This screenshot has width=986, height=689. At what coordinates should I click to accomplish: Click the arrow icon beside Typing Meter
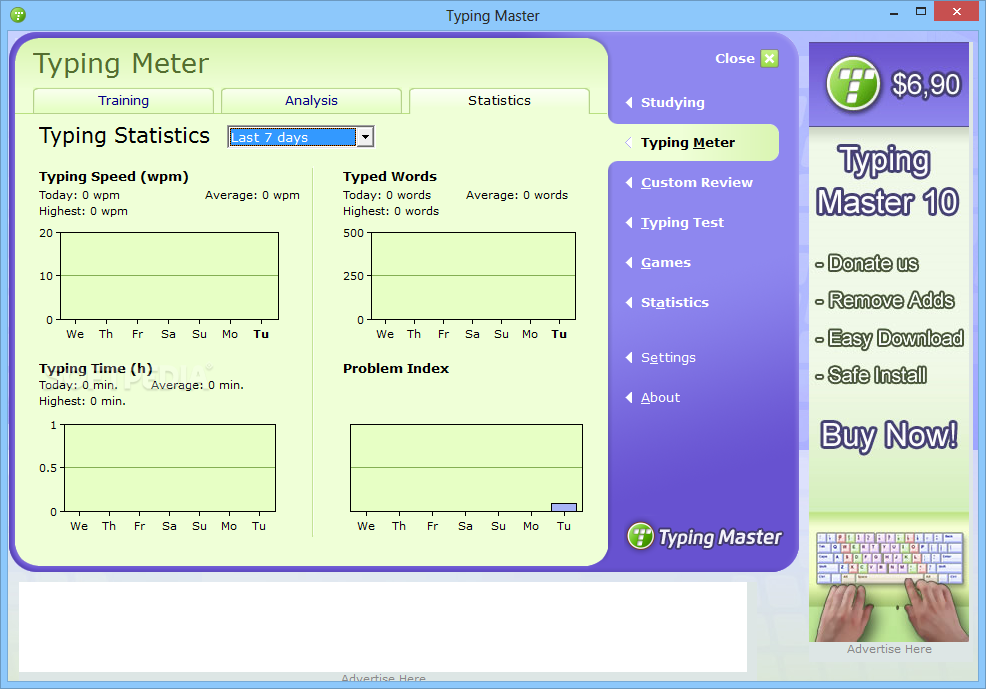pos(629,143)
